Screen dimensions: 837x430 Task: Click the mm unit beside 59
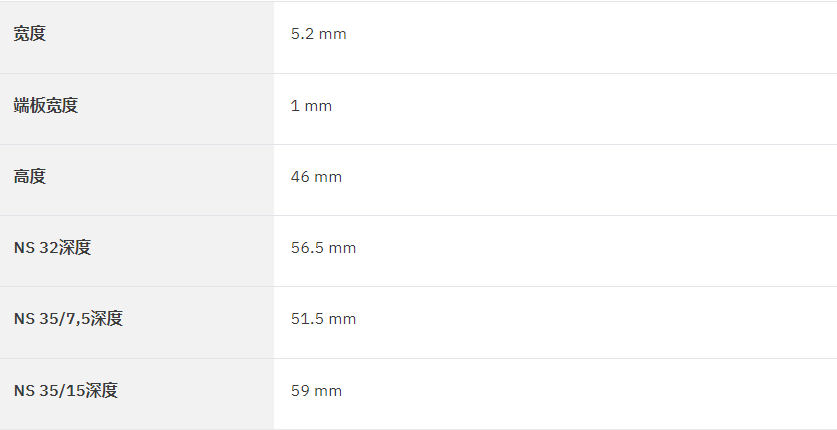328,391
